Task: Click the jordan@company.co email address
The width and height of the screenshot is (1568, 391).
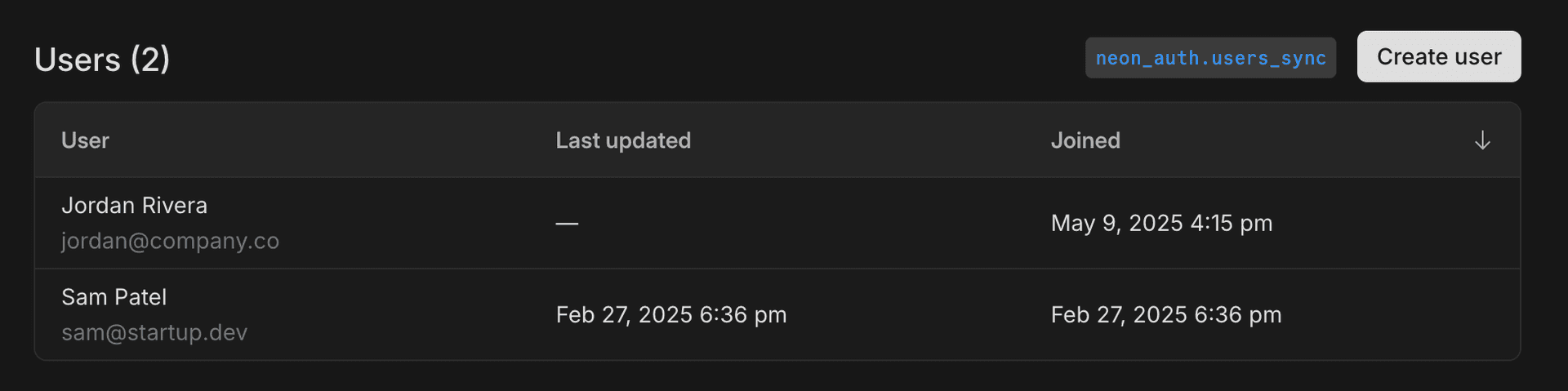Action: 170,241
